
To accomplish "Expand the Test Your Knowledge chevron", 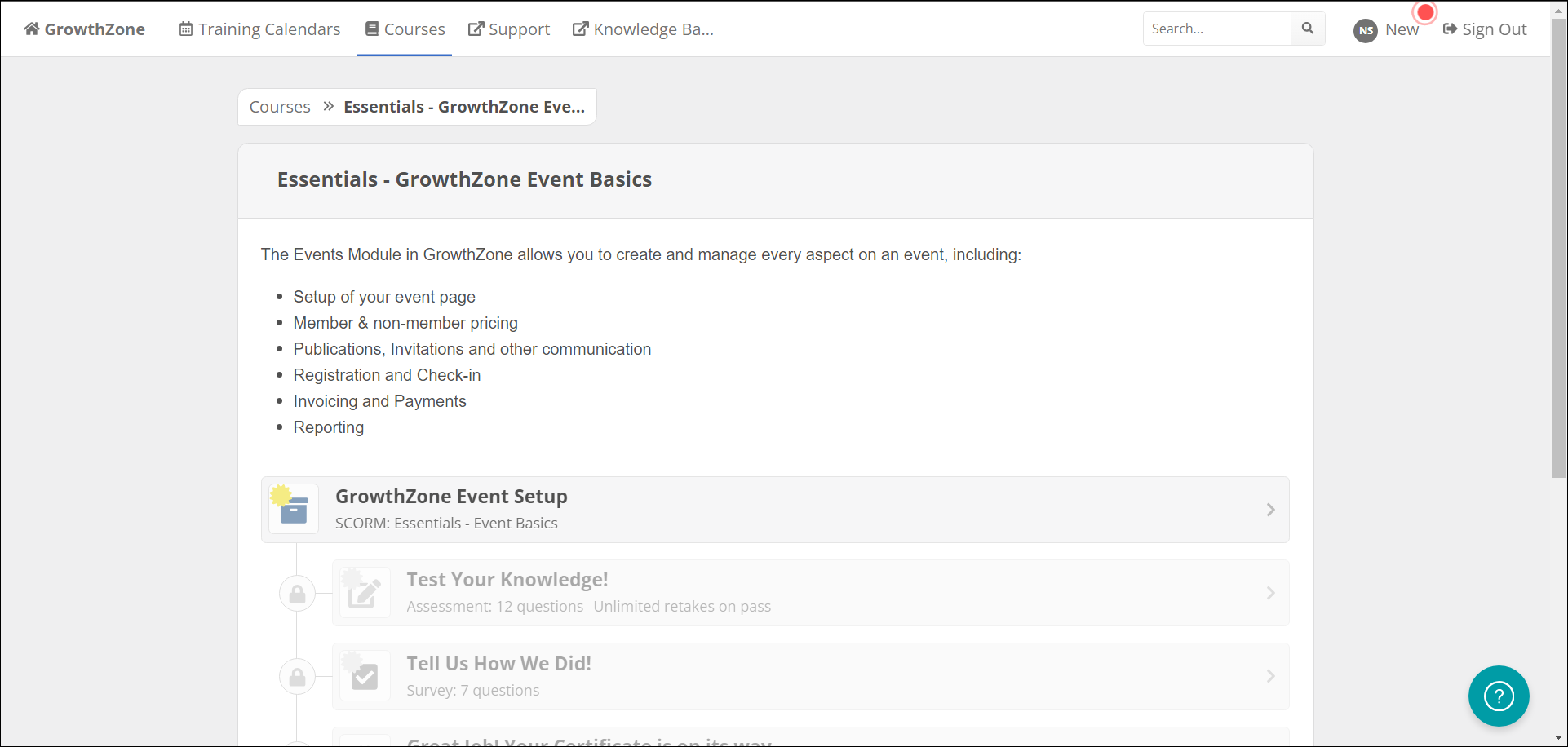I will [x=1270, y=593].
